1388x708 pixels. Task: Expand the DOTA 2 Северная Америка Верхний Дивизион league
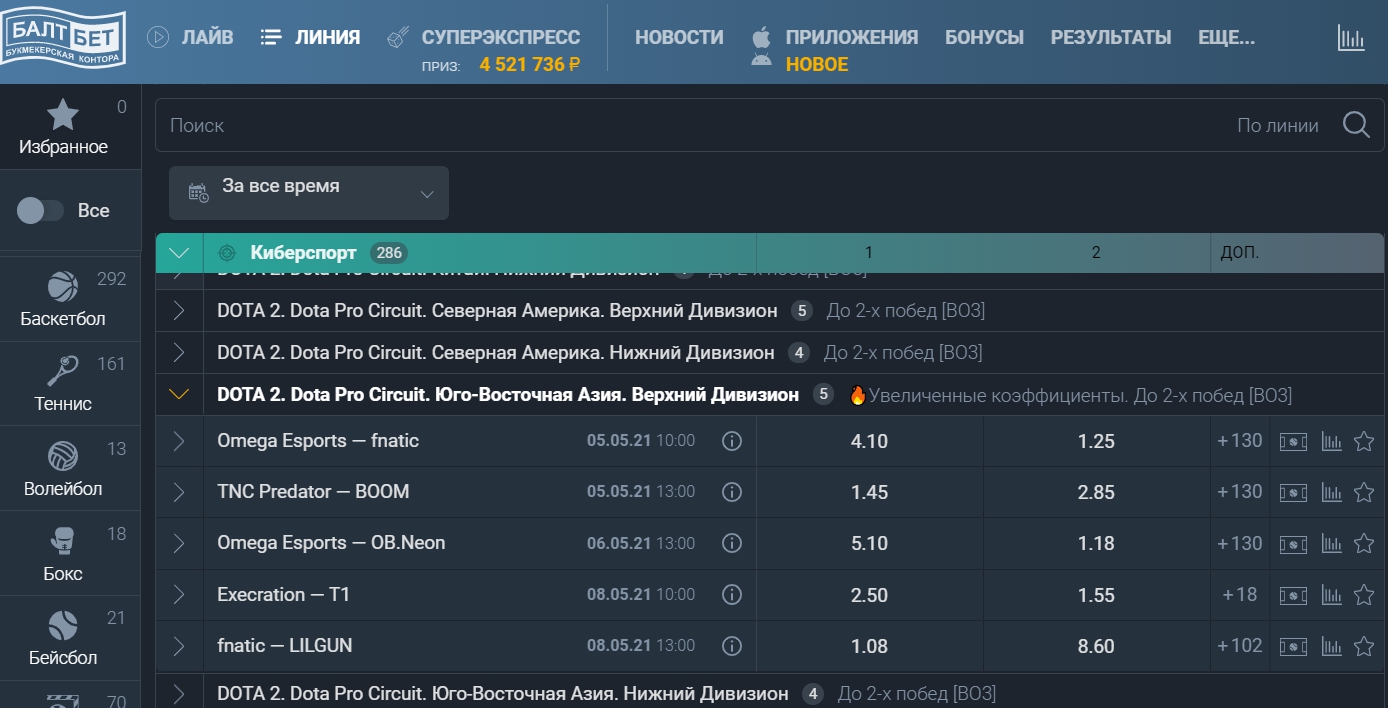[178, 311]
